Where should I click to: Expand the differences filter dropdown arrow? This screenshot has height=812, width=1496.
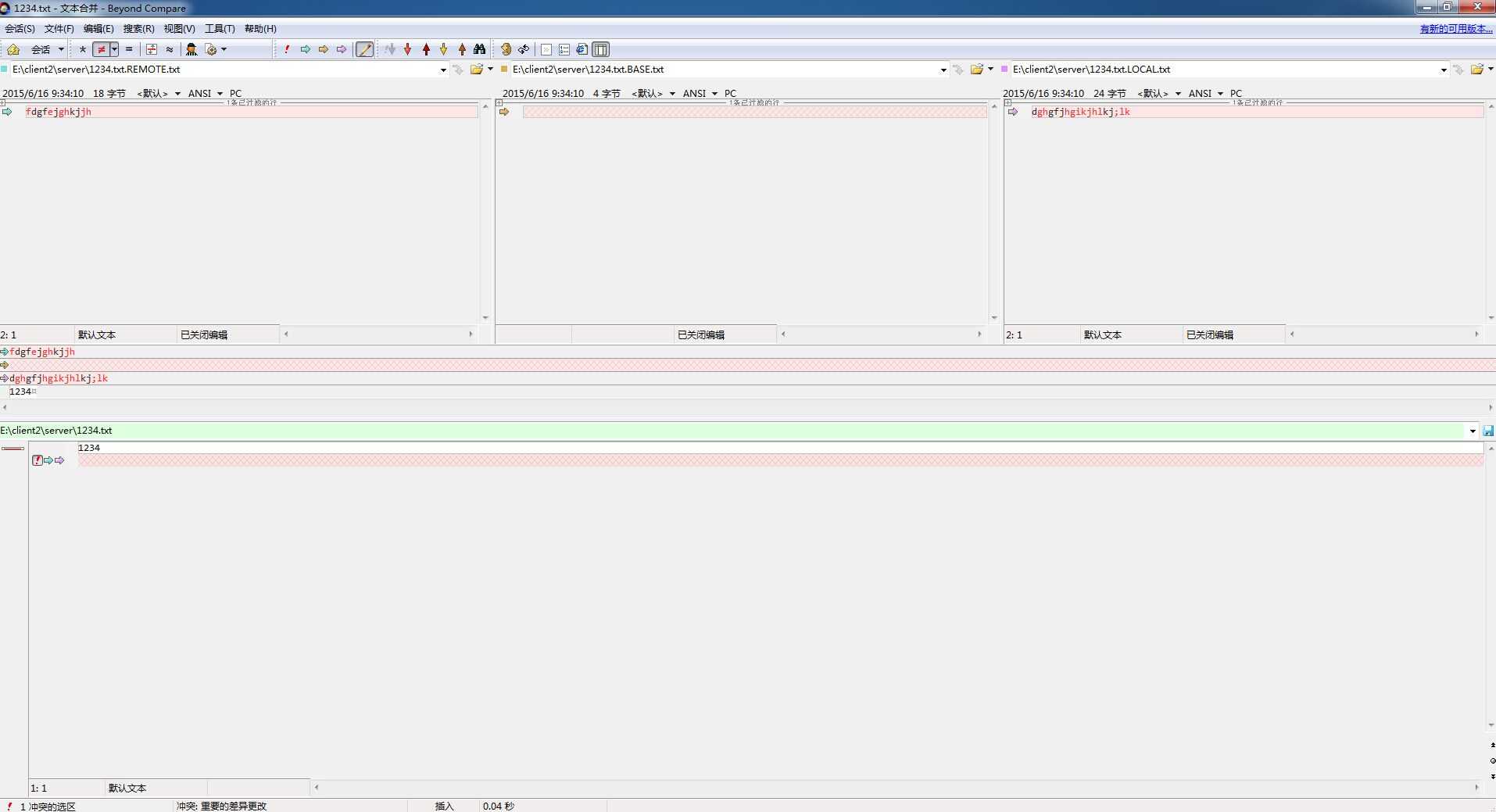point(114,49)
